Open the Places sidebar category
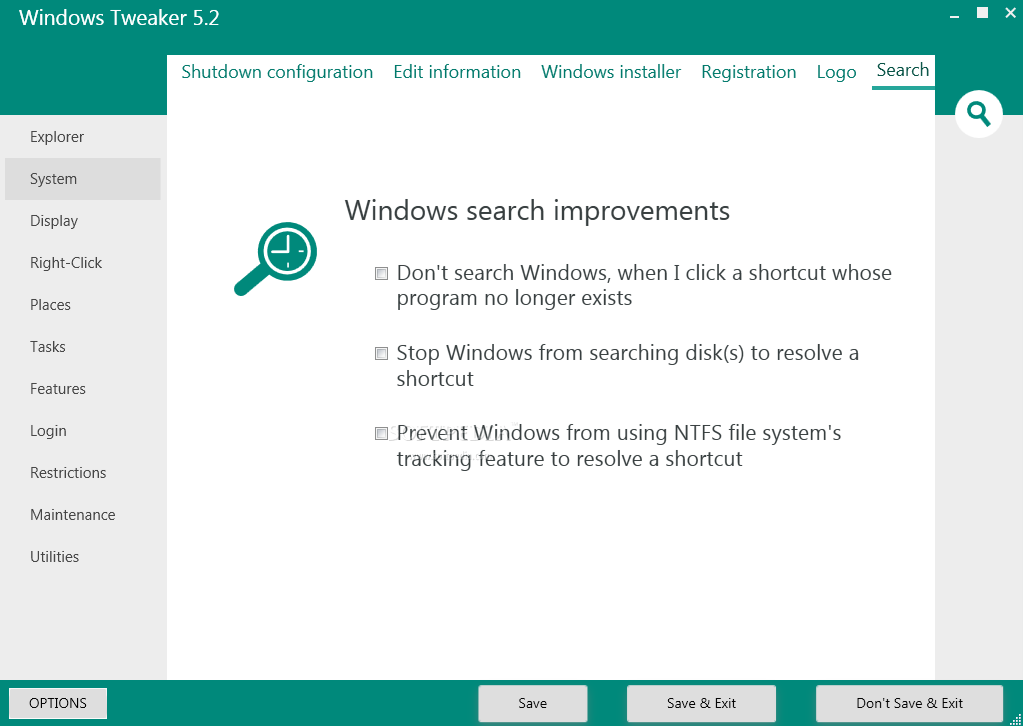 tap(83, 305)
